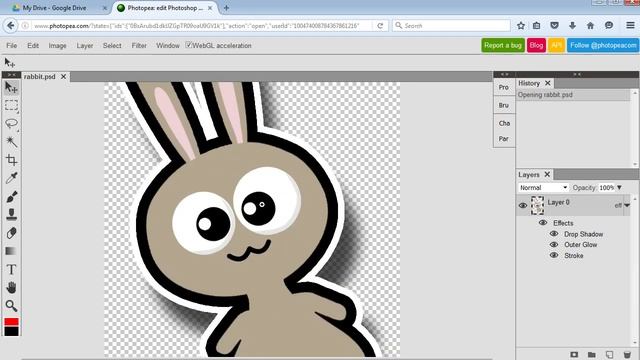Select the Hand tool
The width and height of the screenshot is (640, 360).
tap(11, 287)
